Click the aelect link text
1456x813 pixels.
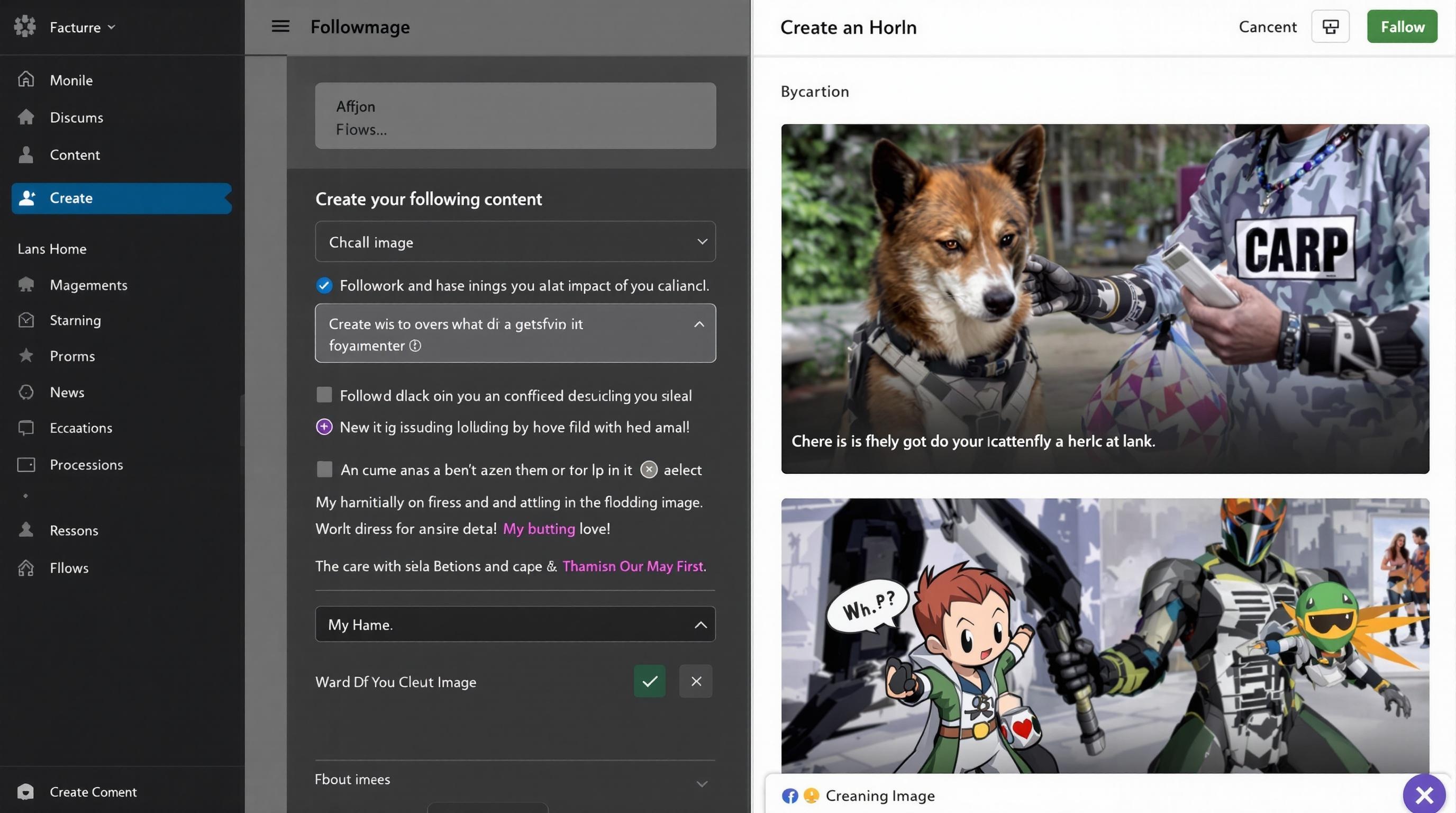(x=682, y=470)
